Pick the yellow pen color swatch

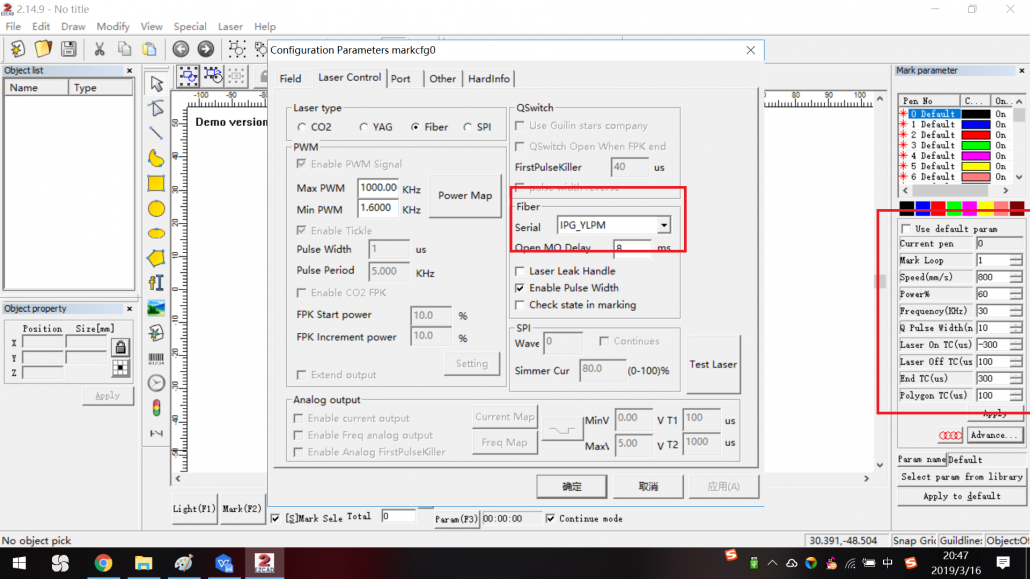click(x=987, y=209)
